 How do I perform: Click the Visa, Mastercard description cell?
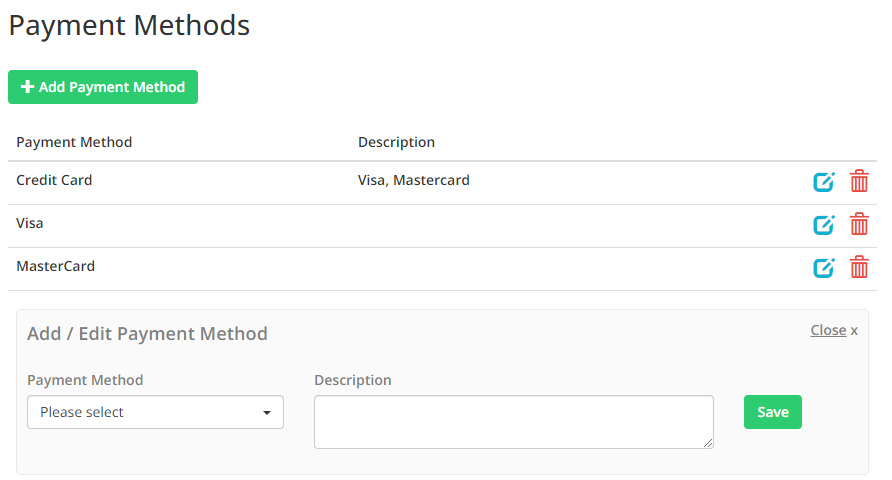413,181
